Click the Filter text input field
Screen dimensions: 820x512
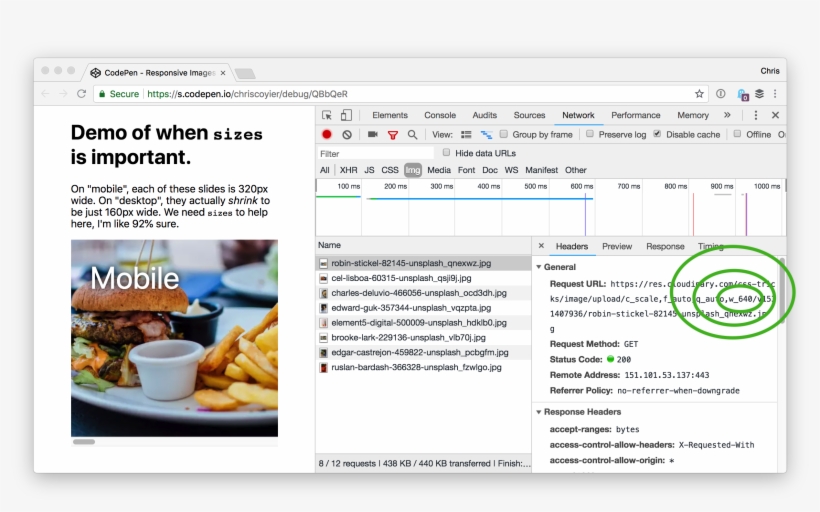(x=375, y=153)
